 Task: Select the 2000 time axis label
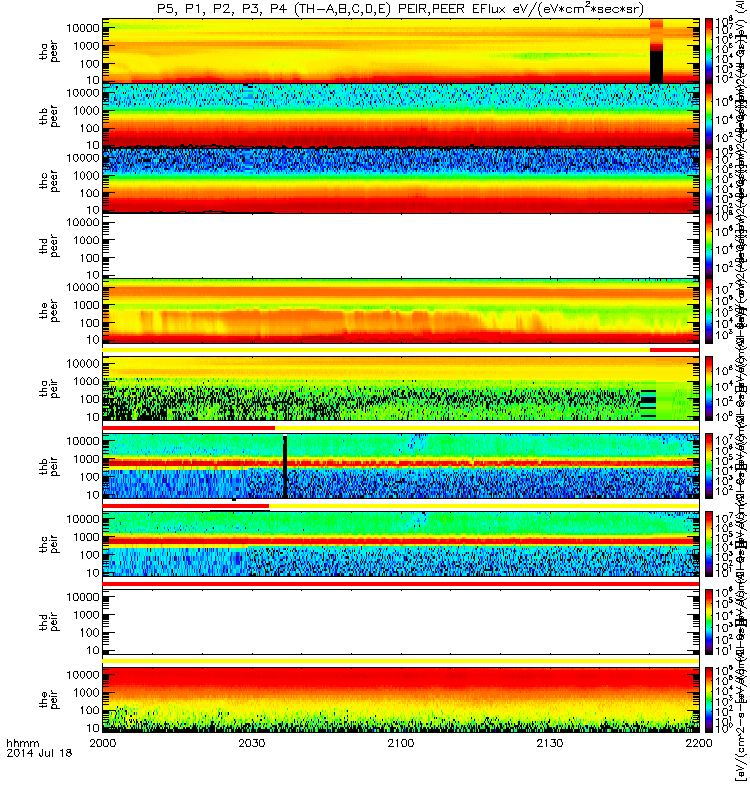point(103,743)
